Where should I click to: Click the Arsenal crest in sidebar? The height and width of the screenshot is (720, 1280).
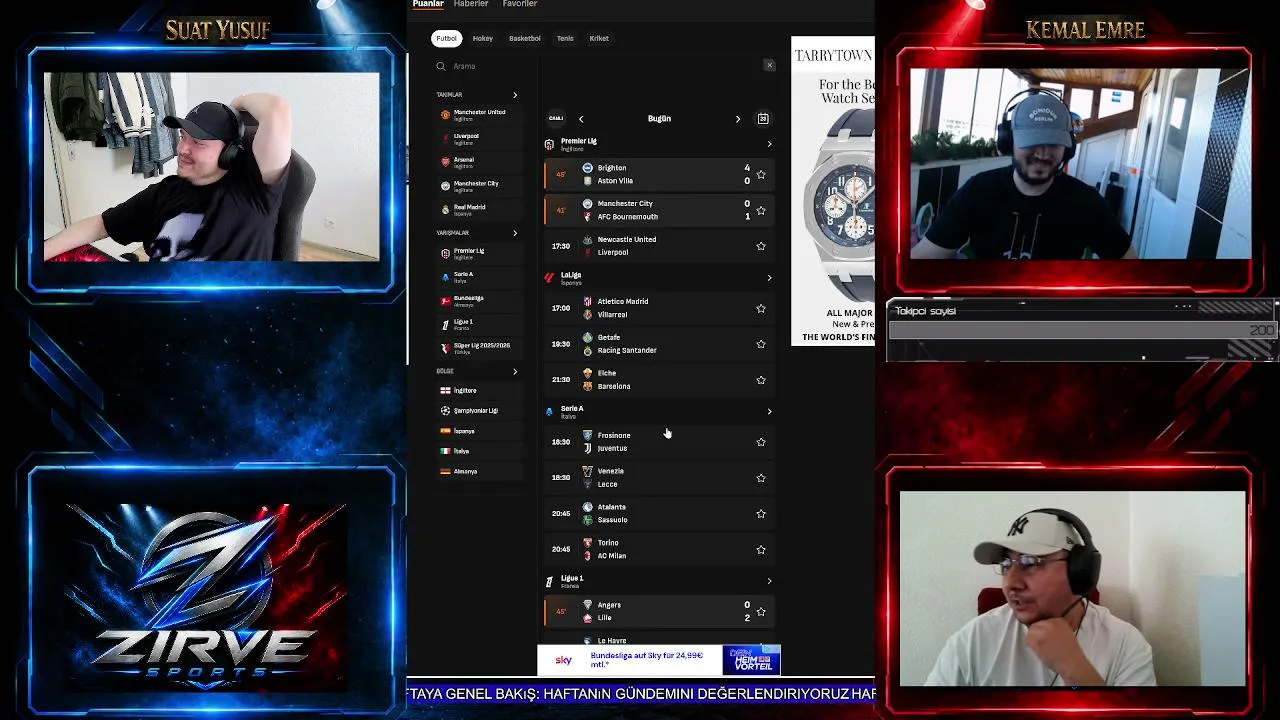coord(446,162)
